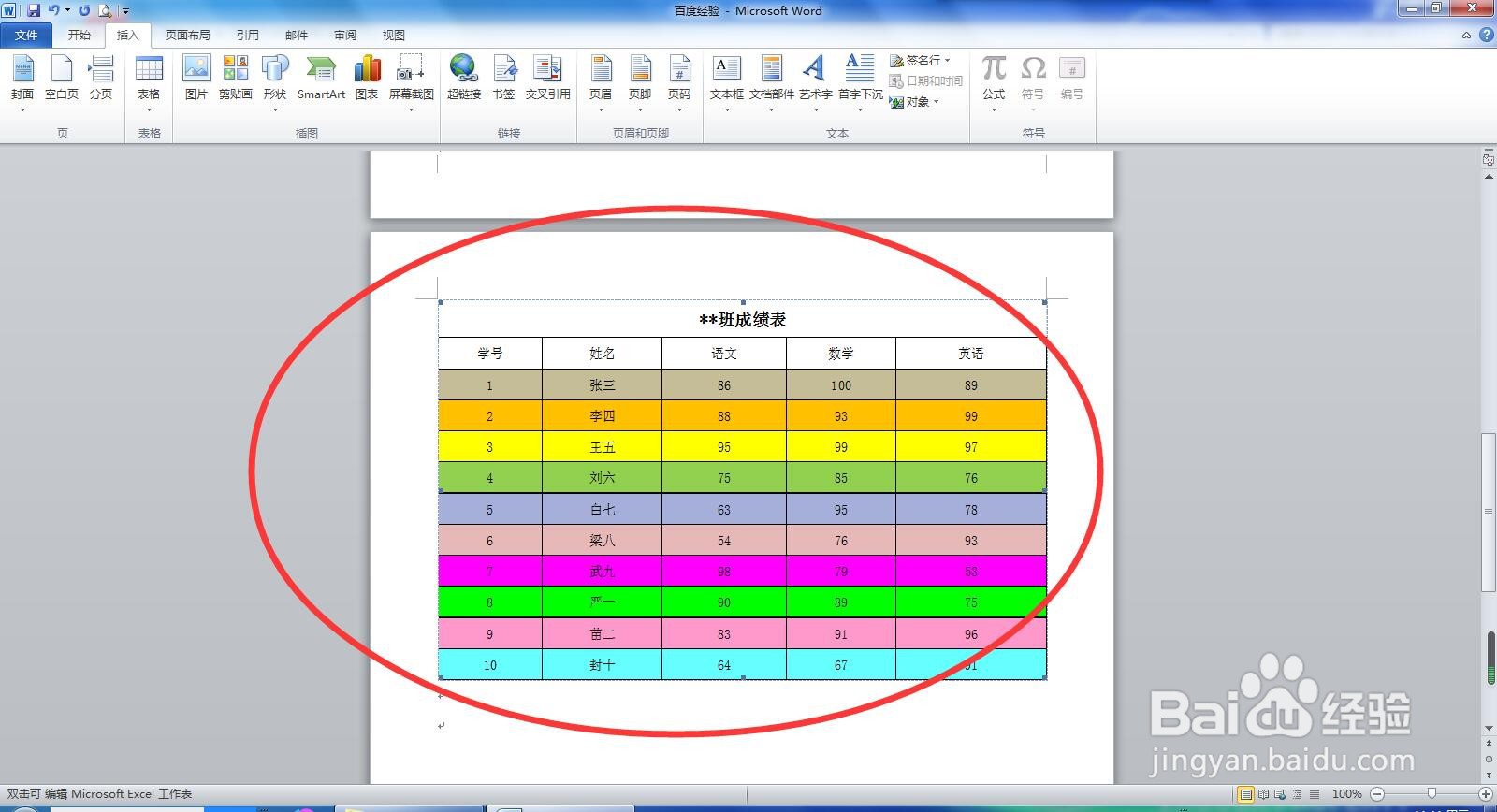The width and height of the screenshot is (1497, 812).
Task: Switch to the Page Layout (页面布局) tab
Action: point(188,36)
